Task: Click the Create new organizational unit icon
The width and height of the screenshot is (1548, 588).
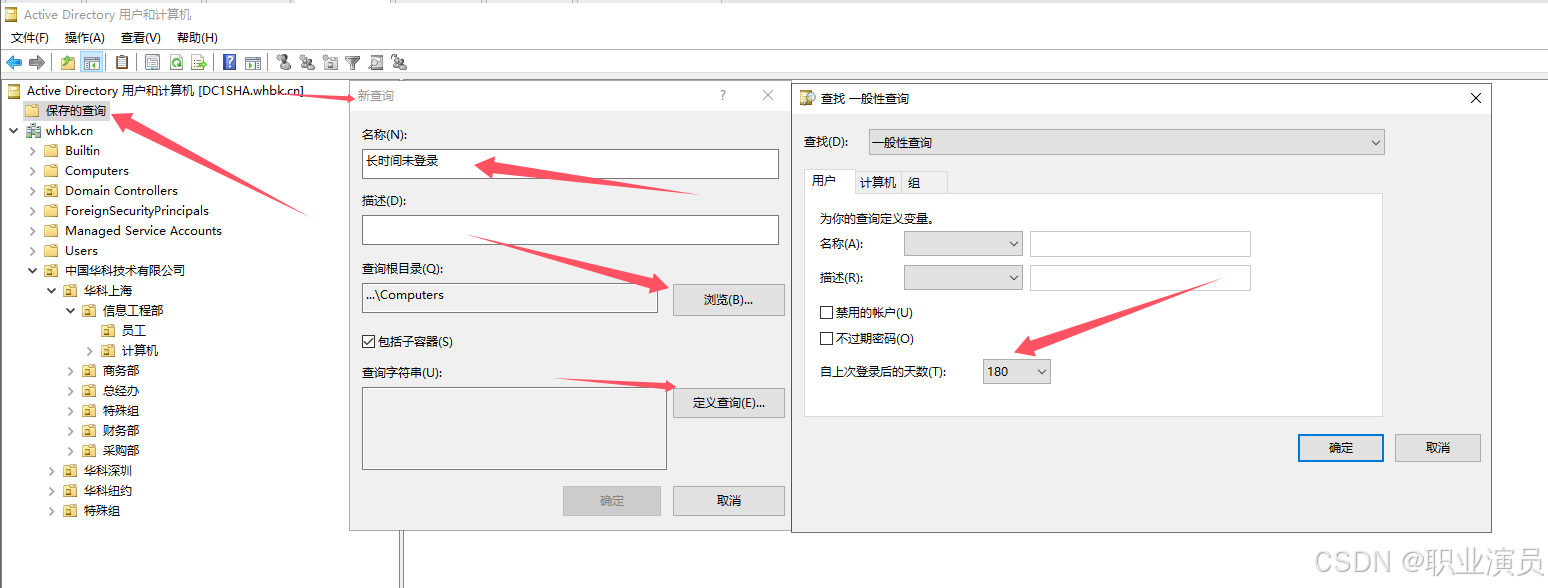Action: pyautogui.click(x=330, y=62)
